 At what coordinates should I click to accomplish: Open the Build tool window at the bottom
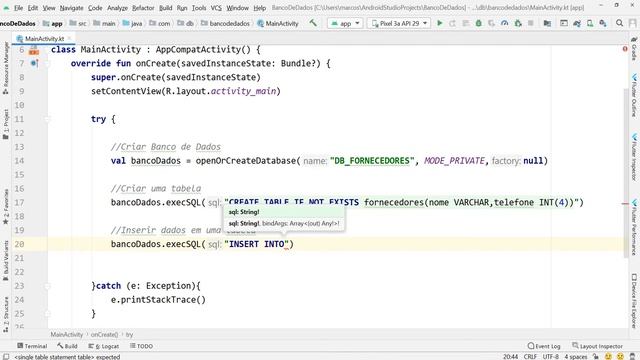tap(67, 346)
